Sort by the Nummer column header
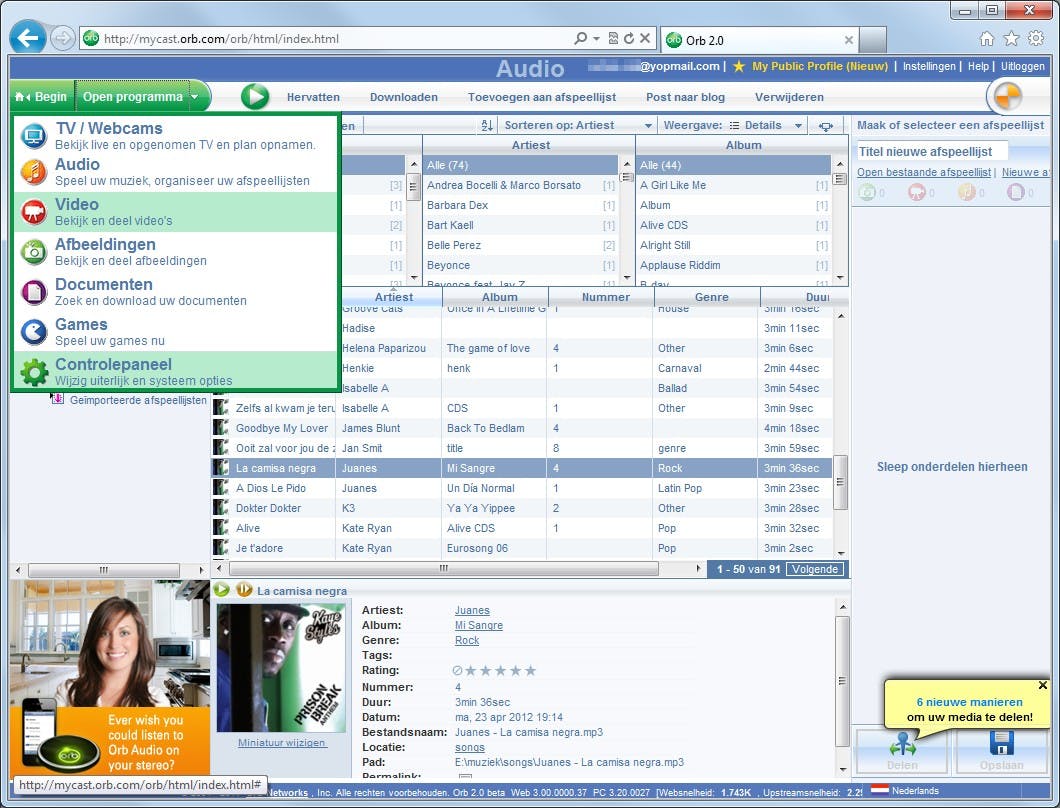The width and height of the screenshot is (1060, 808). (x=606, y=297)
